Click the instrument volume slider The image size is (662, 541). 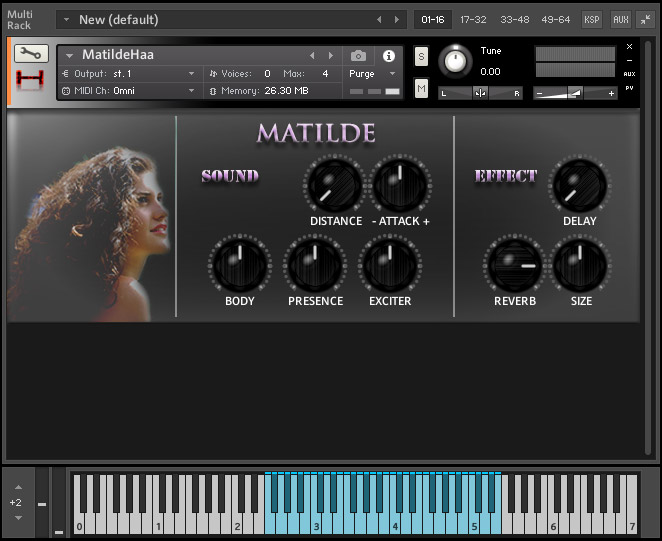click(575, 92)
